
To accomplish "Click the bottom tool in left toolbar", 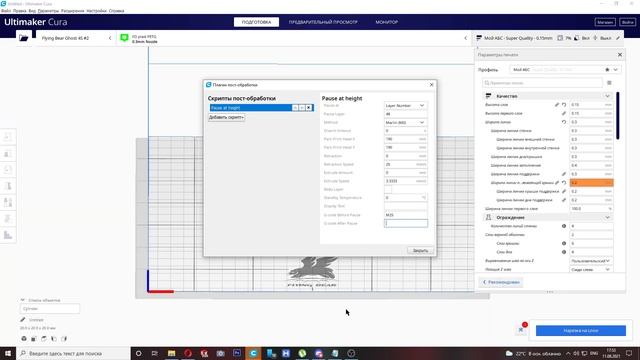I will pyautogui.click(x=7, y=235).
